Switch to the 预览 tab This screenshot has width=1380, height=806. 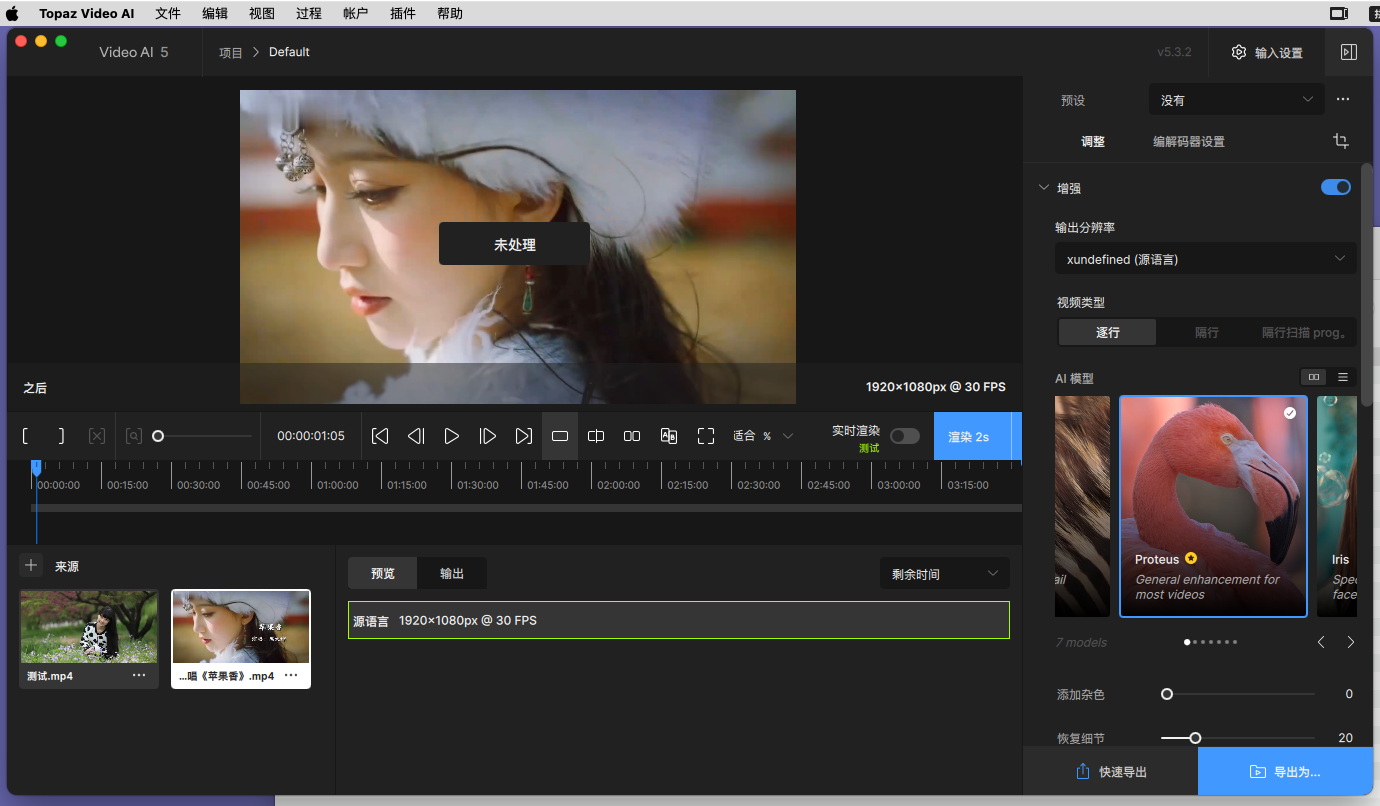click(x=383, y=573)
